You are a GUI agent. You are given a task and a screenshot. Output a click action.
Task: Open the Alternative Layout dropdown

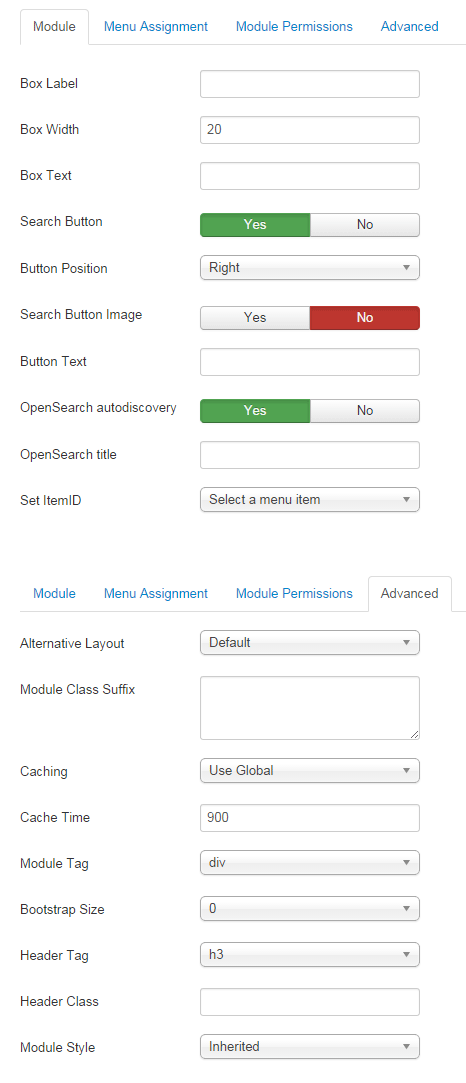[x=310, y=642]
